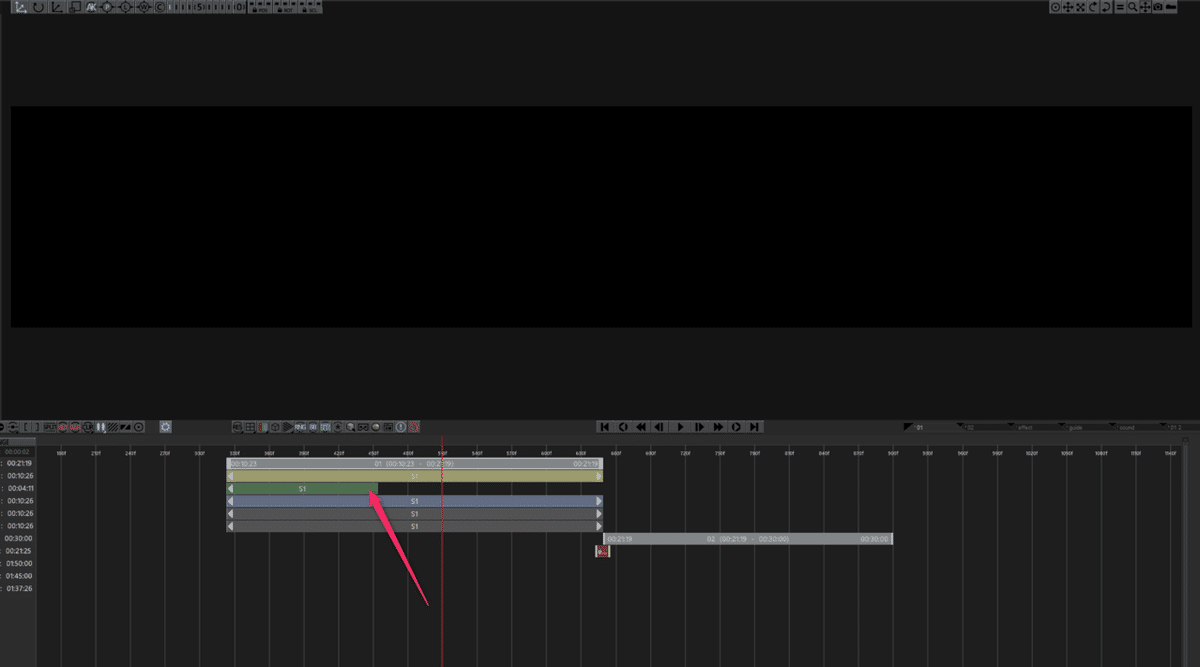Click the right trim arrow of the olive S1 clip
1200x667 pixels.
point(599,476)
